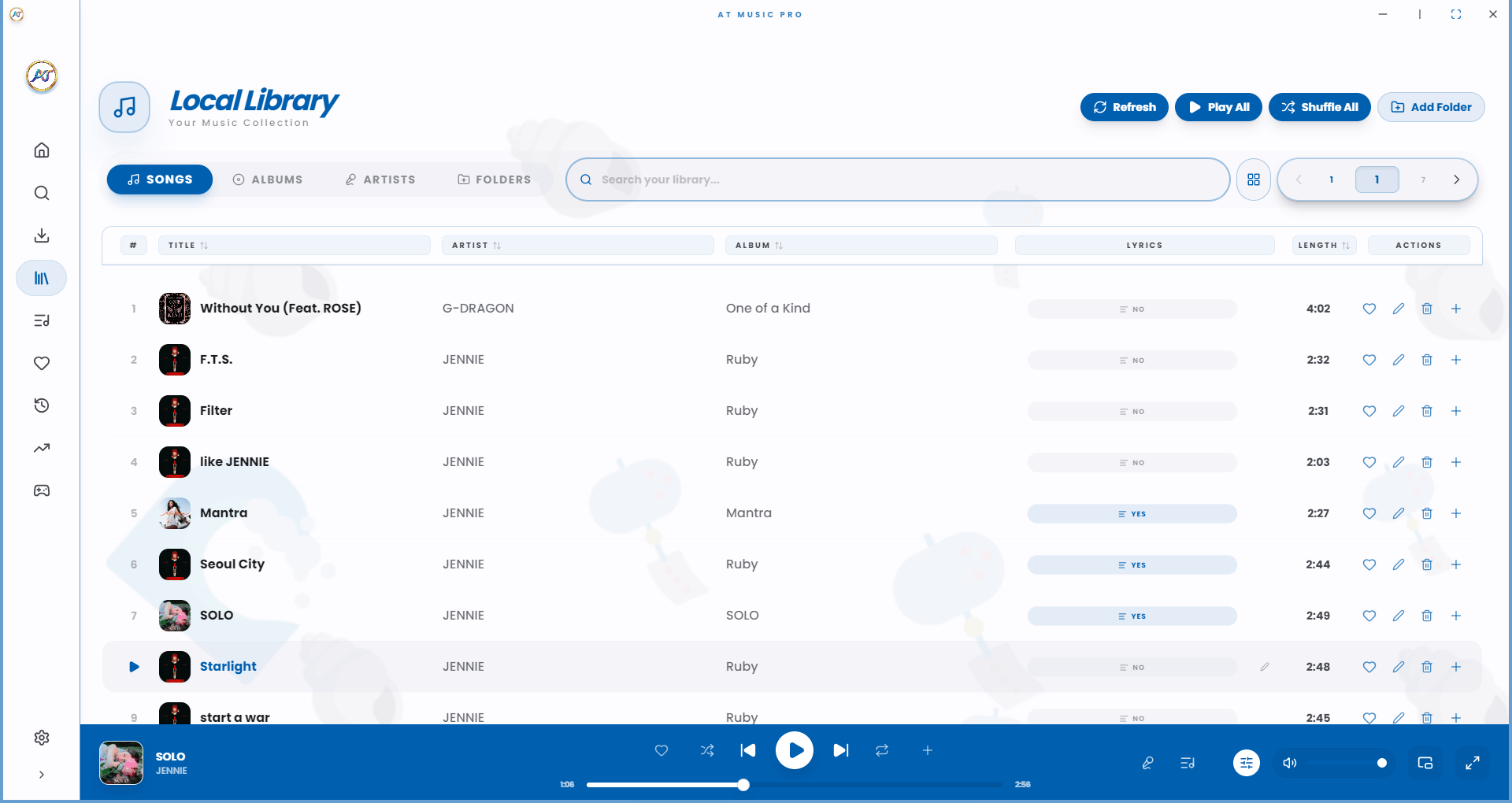The height and width of the screenshot is (803, 1512).
Task: Toggle repeat mode in the player
Action: (x=882, y=750)
